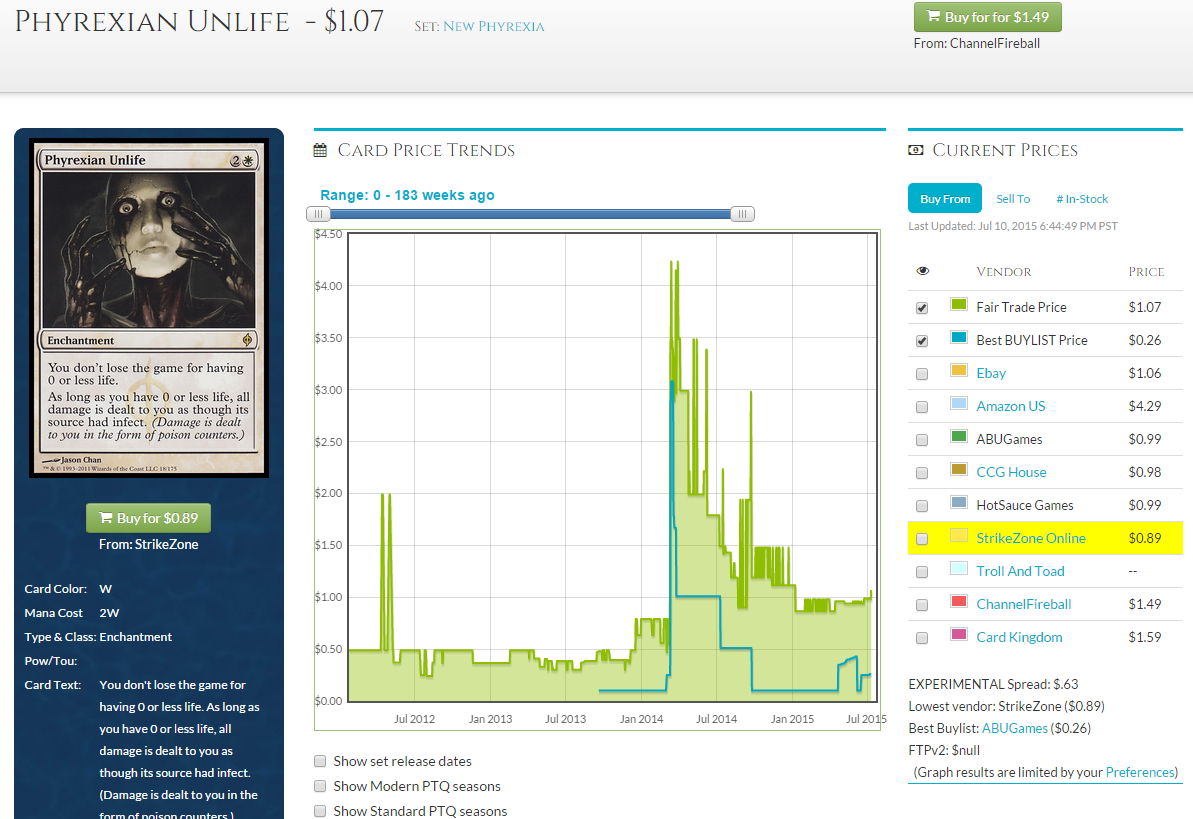Enable the Card Kingdom checkbox
This screenshot has width=1193, height=819.
[x=922, y=638]
